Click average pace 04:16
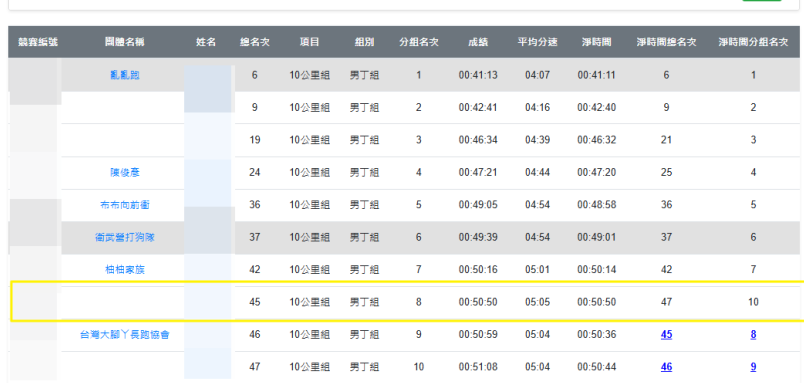The image size is (804, 383). (x=537, y=108)
